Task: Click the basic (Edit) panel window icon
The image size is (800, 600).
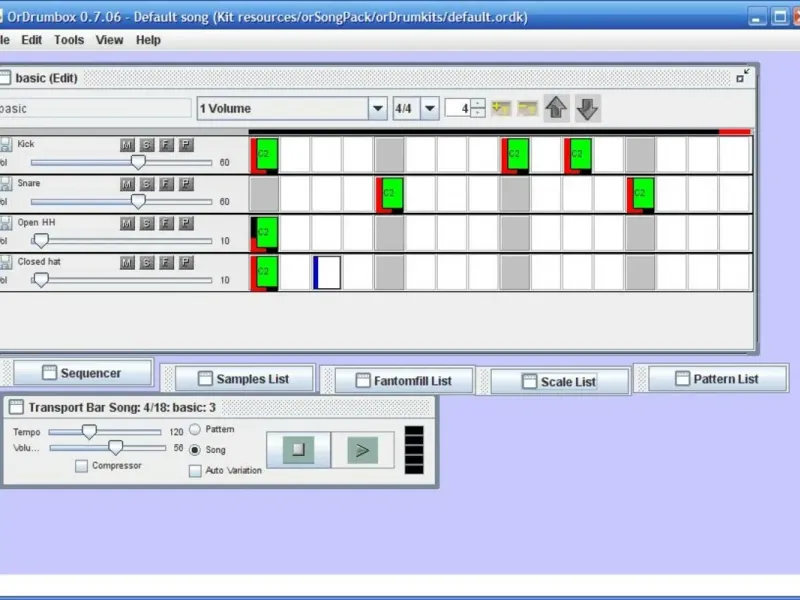Action: click(x=5, y=78)
